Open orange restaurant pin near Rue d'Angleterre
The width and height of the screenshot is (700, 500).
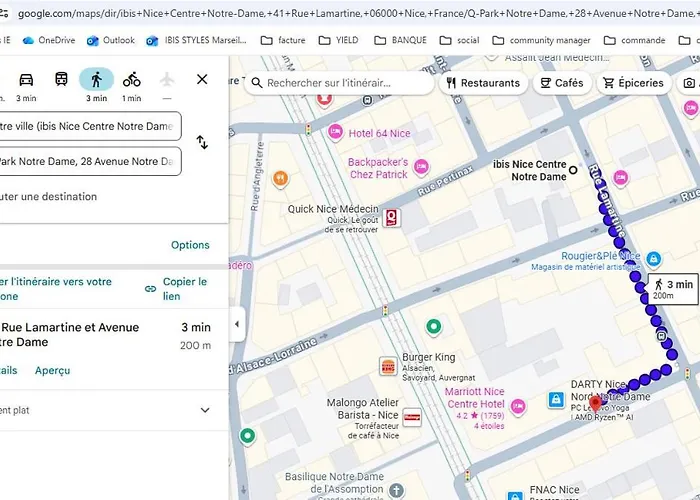[x=280, y=179]
